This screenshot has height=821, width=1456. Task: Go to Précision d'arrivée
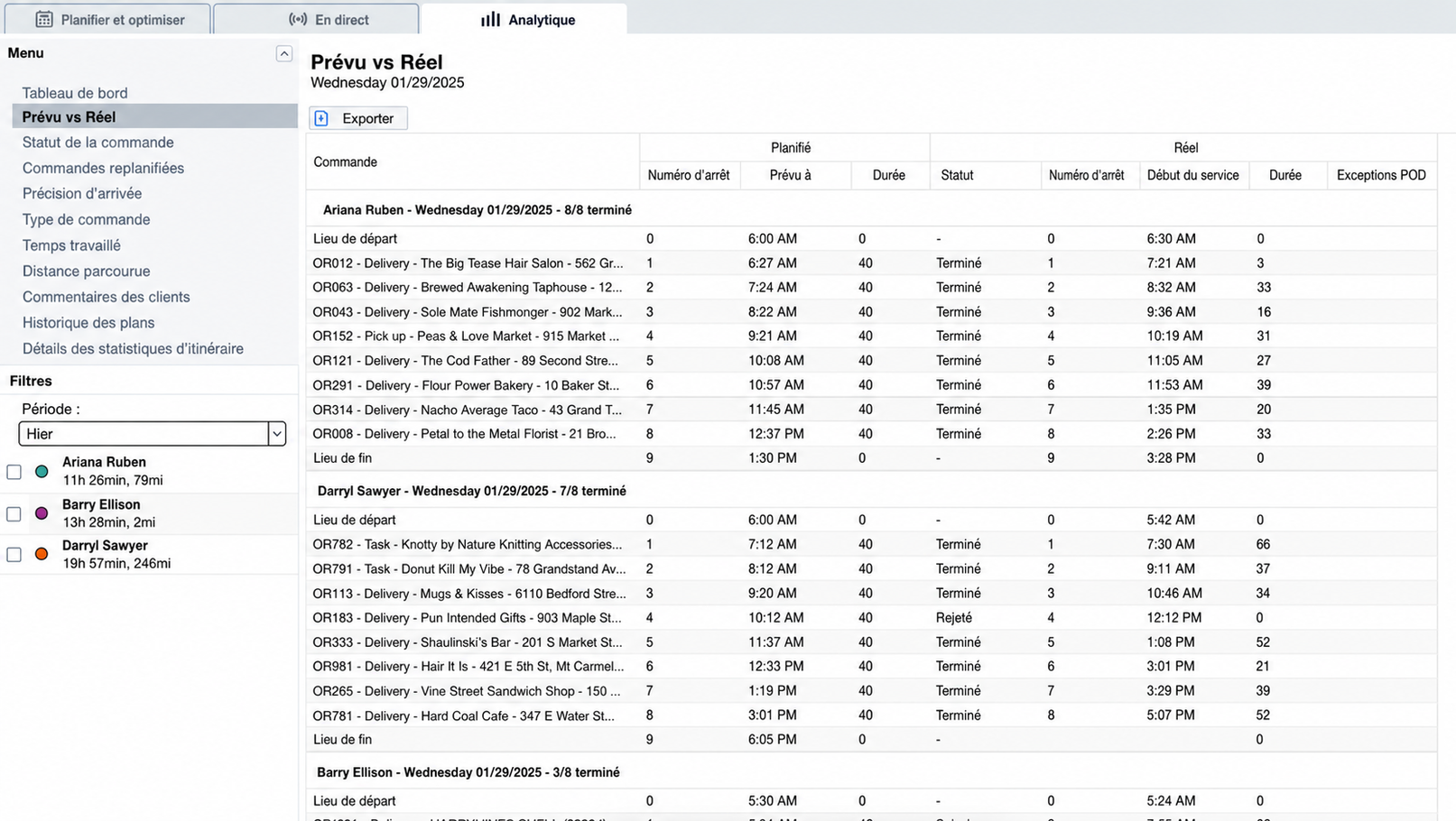coord(82,193)
